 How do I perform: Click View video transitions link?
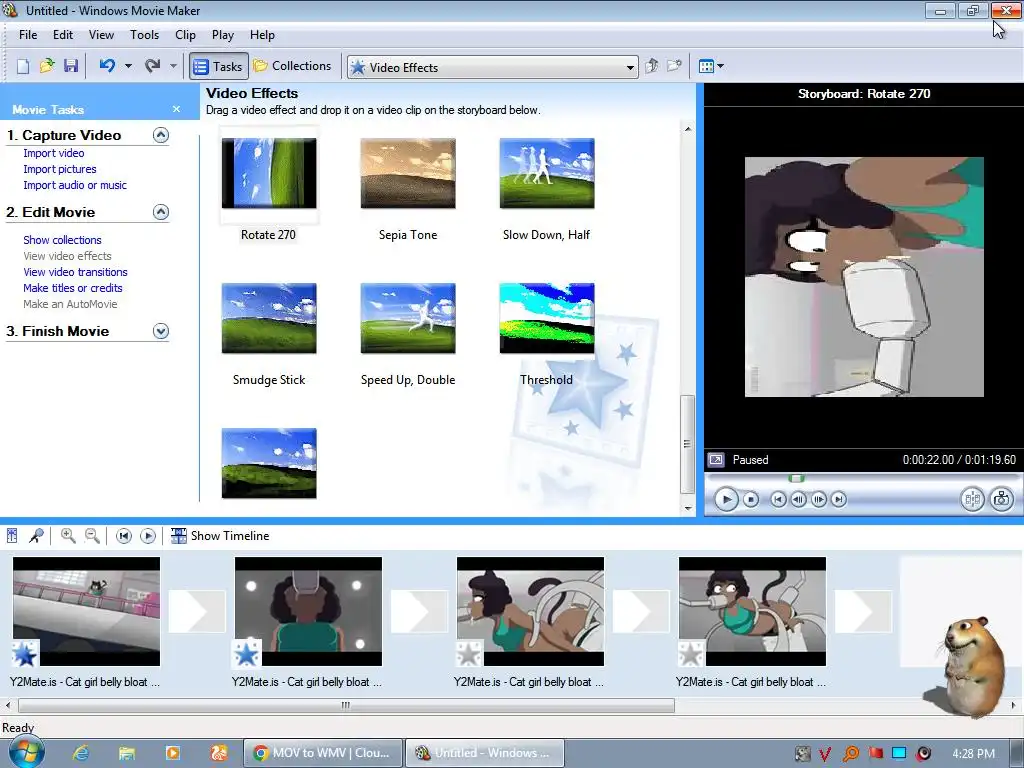pyautogui.click(x=75, y=272)
